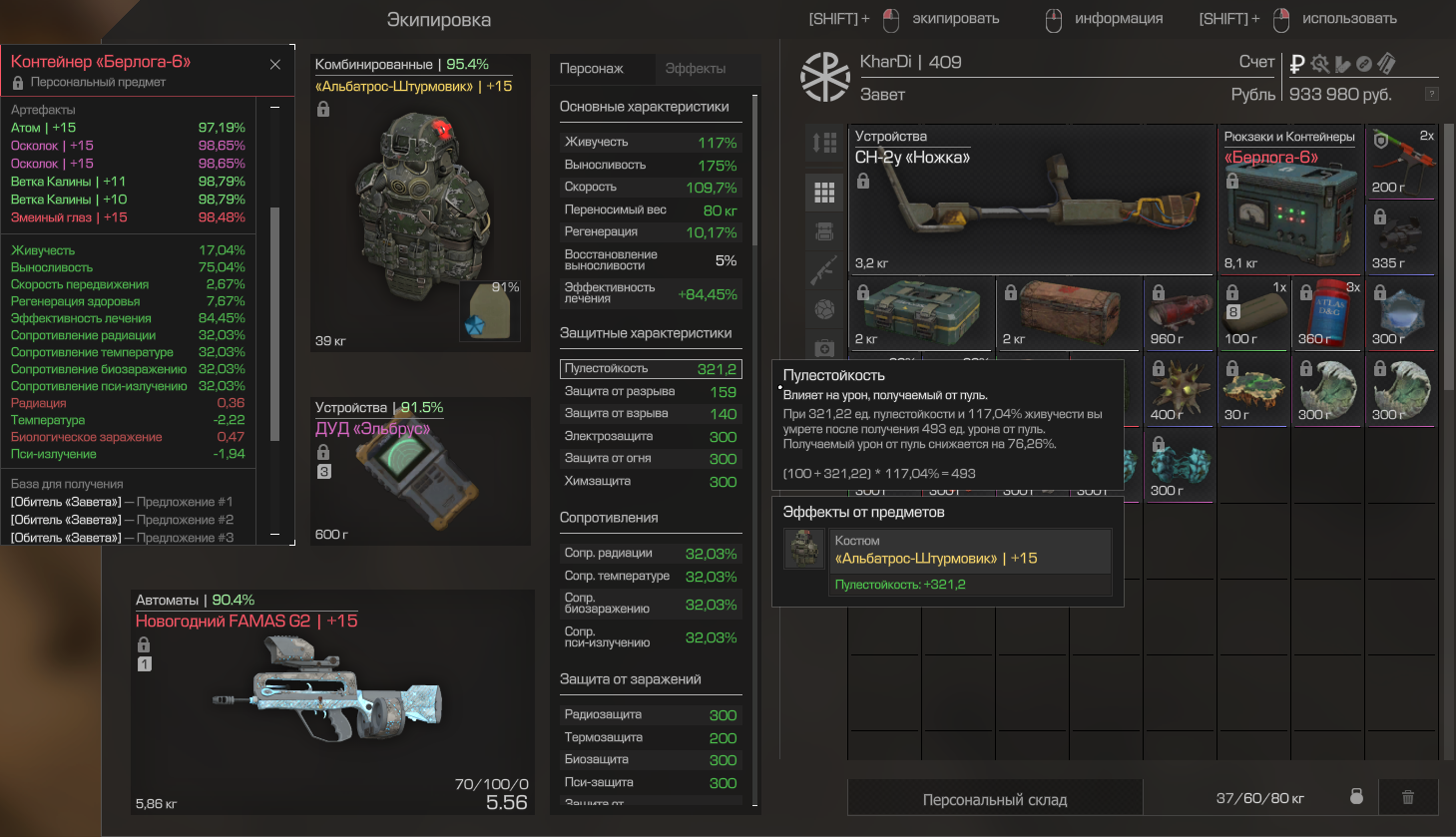Screen dimensions: 1456x837
Task: Close the Контейнер «Берлога-6» panel
Action: pyautogui.click(x=275, y=64)
